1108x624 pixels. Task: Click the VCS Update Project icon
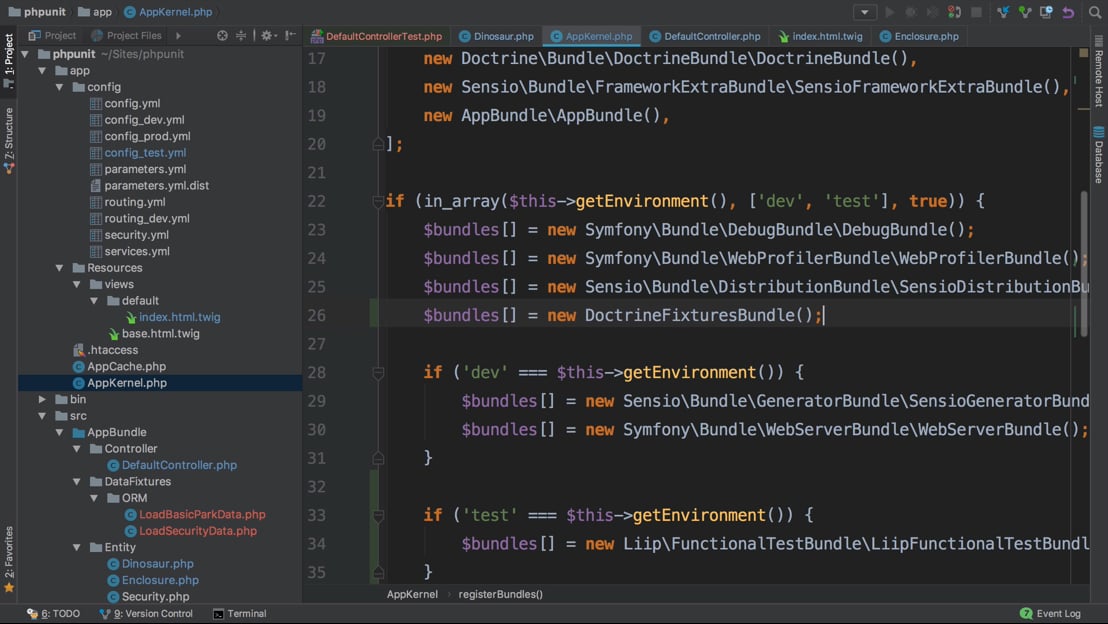pyautogui.click(x=1003, y=12)
